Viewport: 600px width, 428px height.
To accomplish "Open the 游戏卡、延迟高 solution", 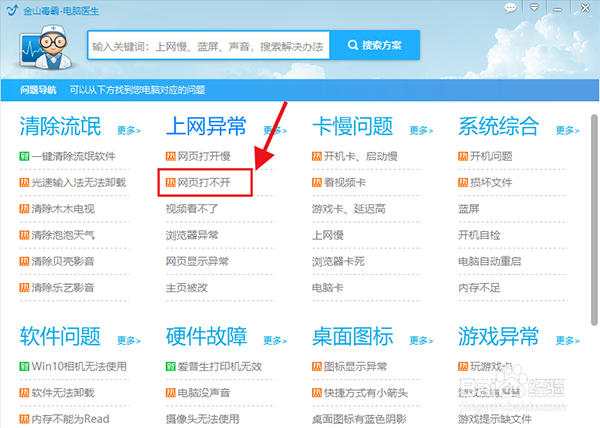I will (x=349, y=209).
